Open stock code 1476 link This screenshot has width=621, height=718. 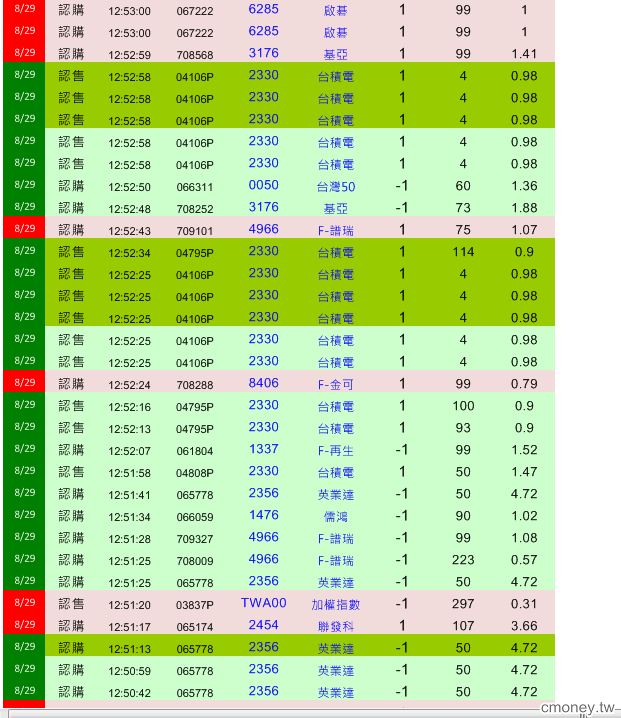tap(263, 515)
